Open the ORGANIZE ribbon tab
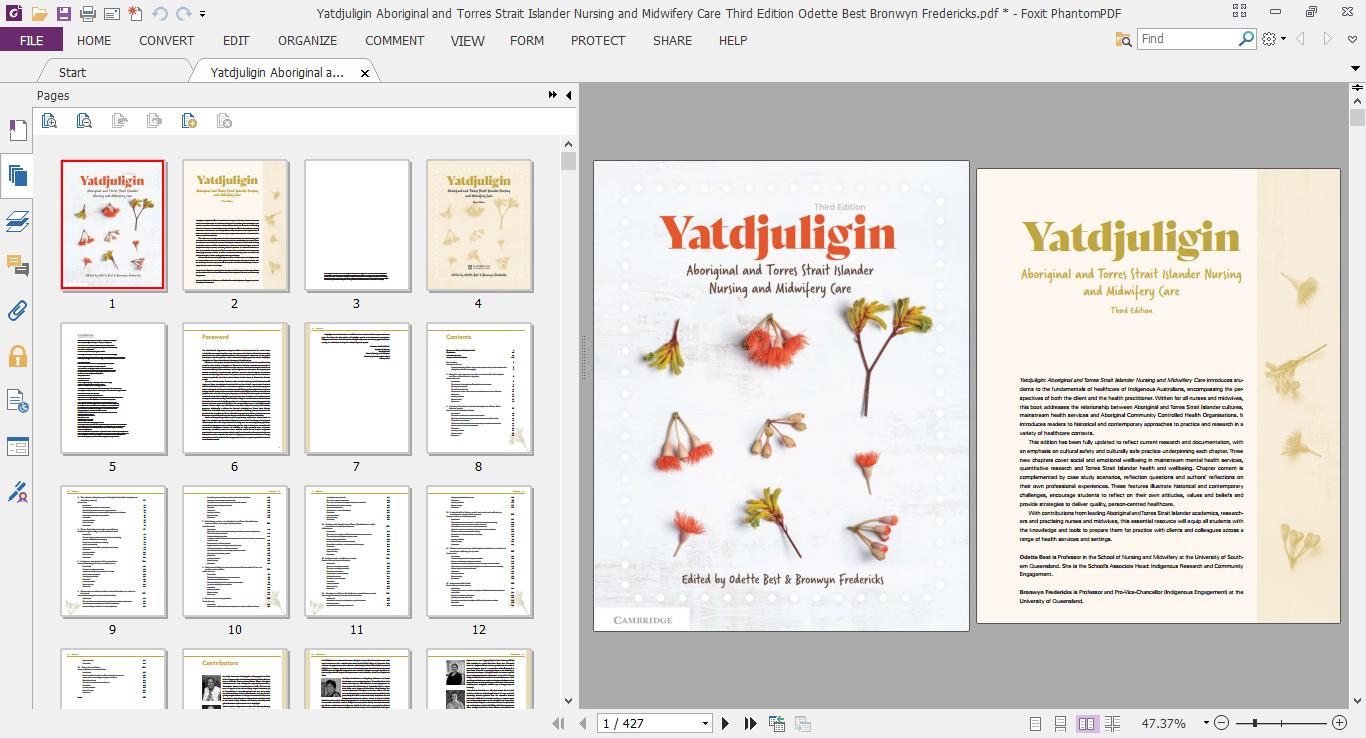This screenshot has width=1366, height=738. pyautogui.click(x=308, y=40)
